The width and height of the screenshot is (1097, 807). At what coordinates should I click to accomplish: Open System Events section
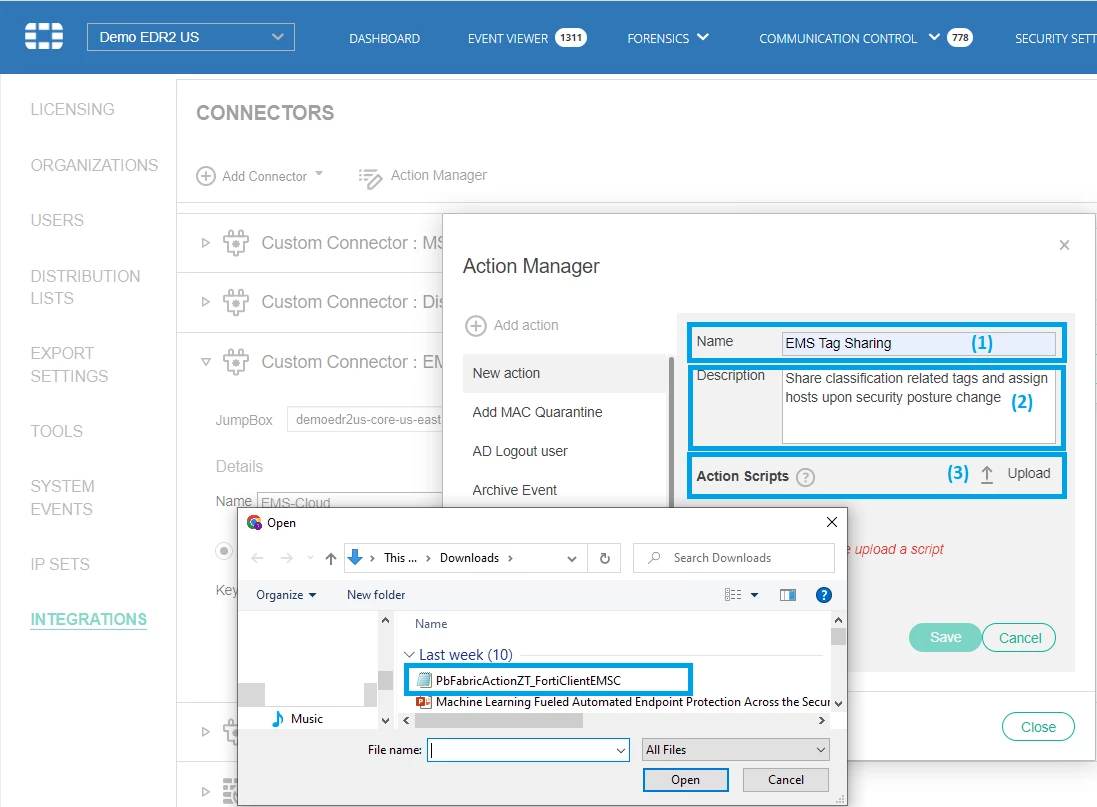[x=62, y=498]
